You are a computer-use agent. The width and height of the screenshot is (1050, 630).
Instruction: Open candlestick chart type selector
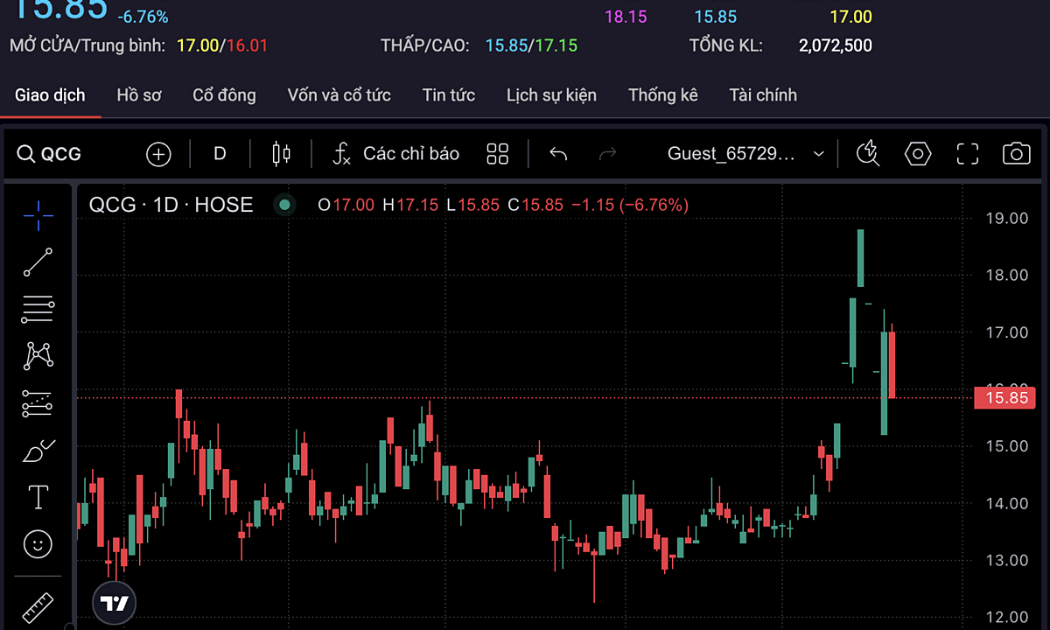point(281,154)
